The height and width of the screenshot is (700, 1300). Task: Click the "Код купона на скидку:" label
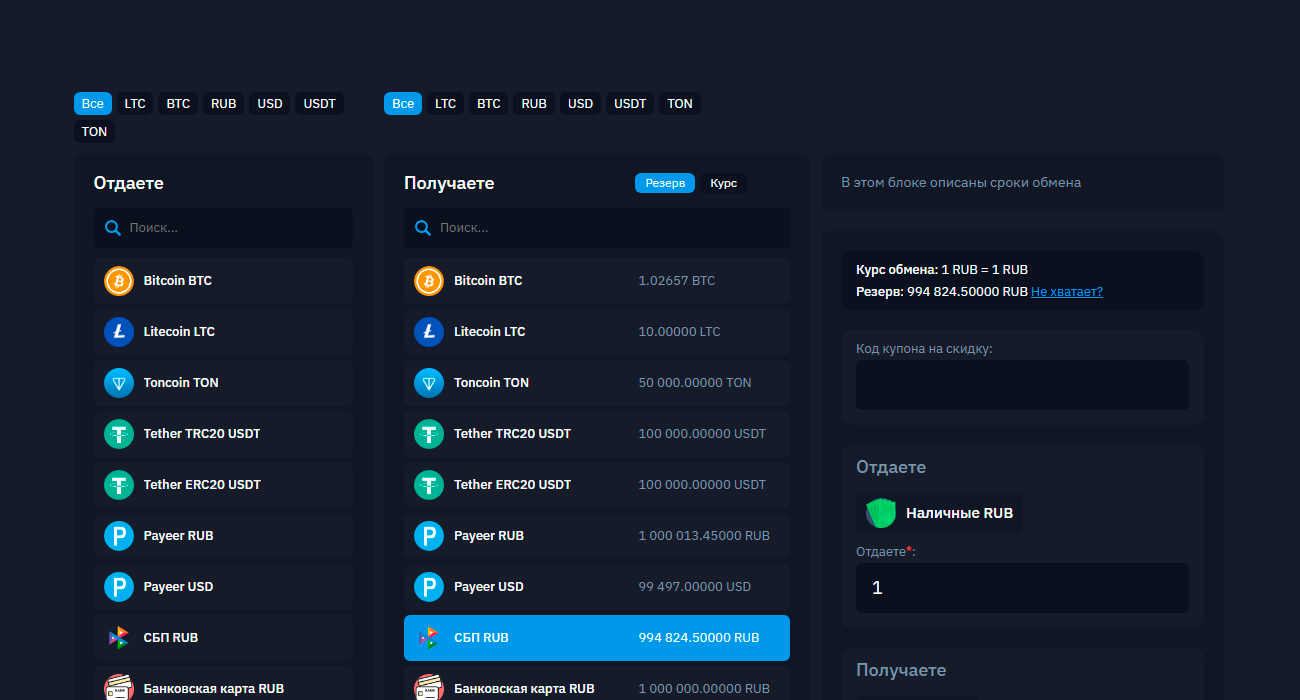pyautogui.click(x=924, y=349)
